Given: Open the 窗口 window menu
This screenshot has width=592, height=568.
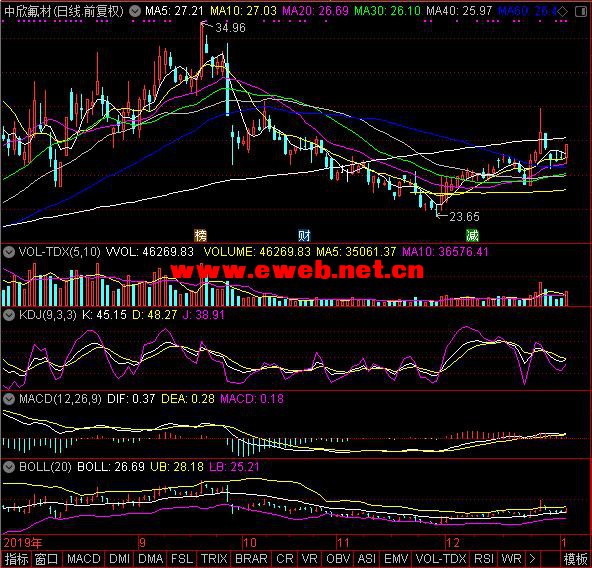Looking at the screenshot, I should (x=46, y=559).
